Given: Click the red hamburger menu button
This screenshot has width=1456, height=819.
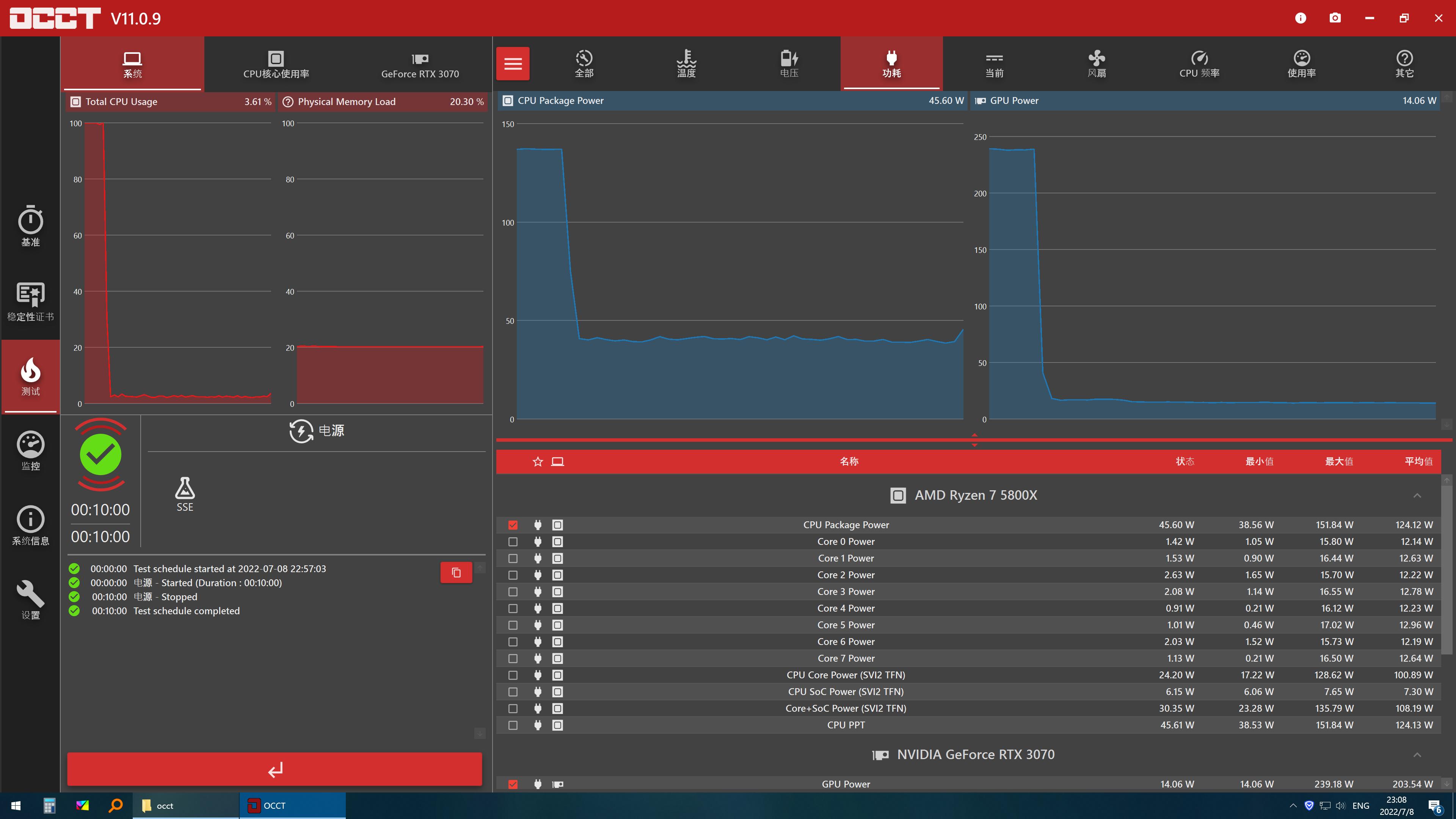Looking at the screenshot, I should pos(513,63).
